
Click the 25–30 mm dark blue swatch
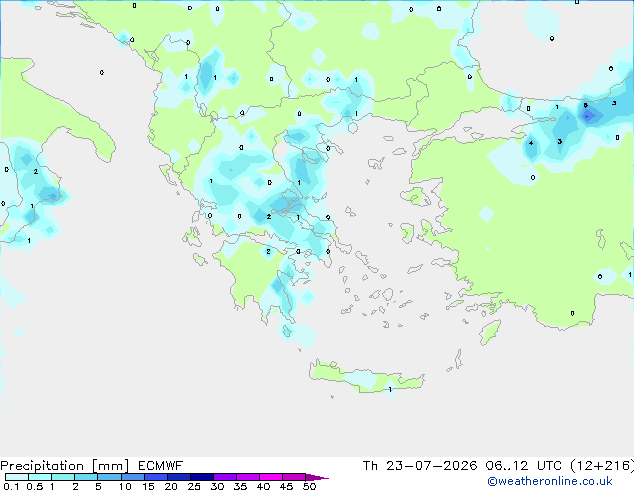click(201, 477)
